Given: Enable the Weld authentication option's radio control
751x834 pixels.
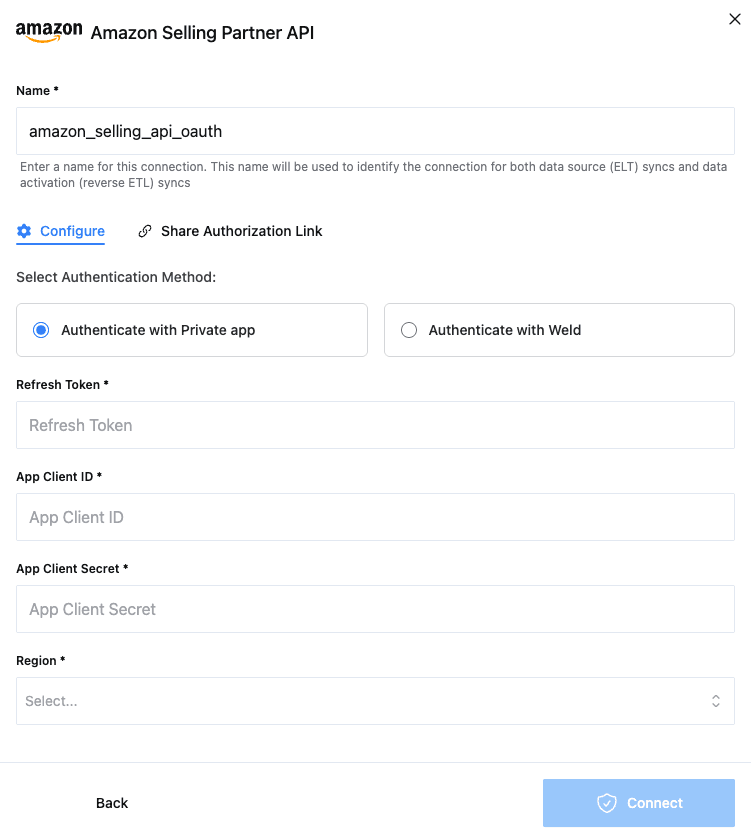Looking at the screenshot, I should tap(408, 329).
